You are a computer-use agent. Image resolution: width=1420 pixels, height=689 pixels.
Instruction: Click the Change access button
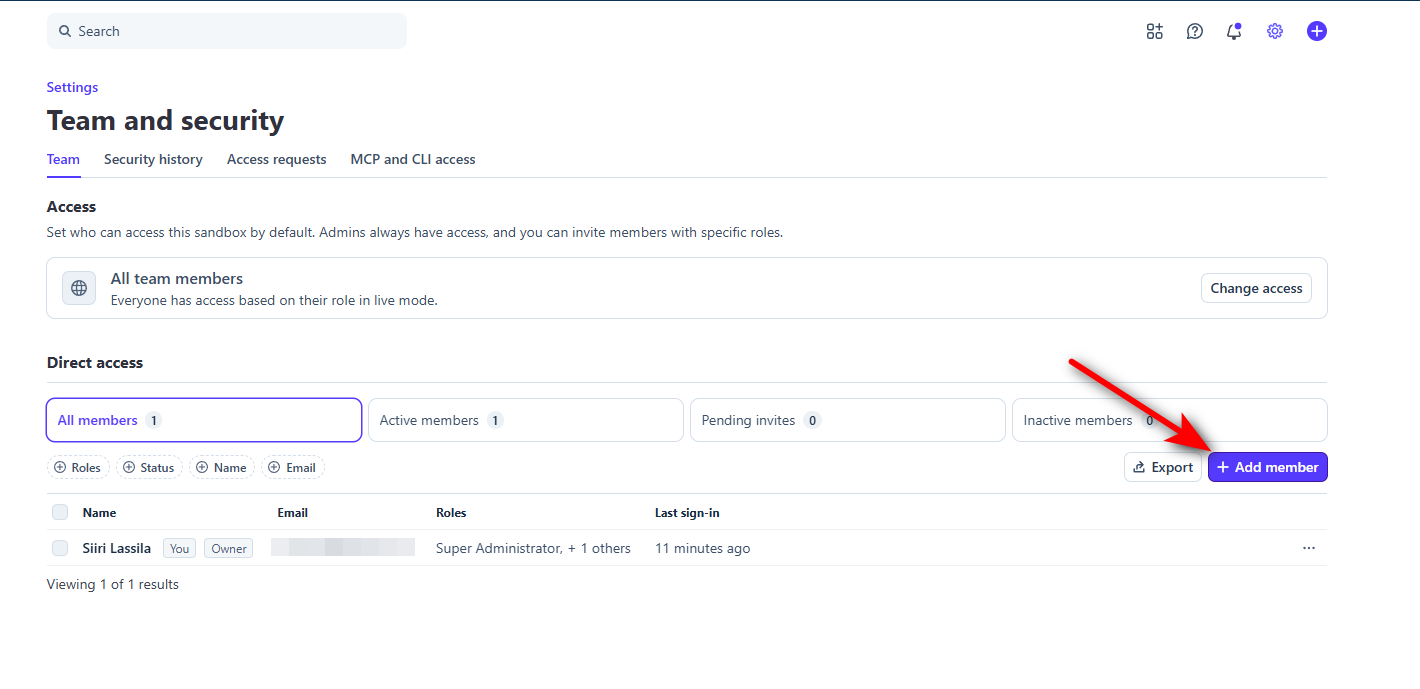tap(1256, 288)
